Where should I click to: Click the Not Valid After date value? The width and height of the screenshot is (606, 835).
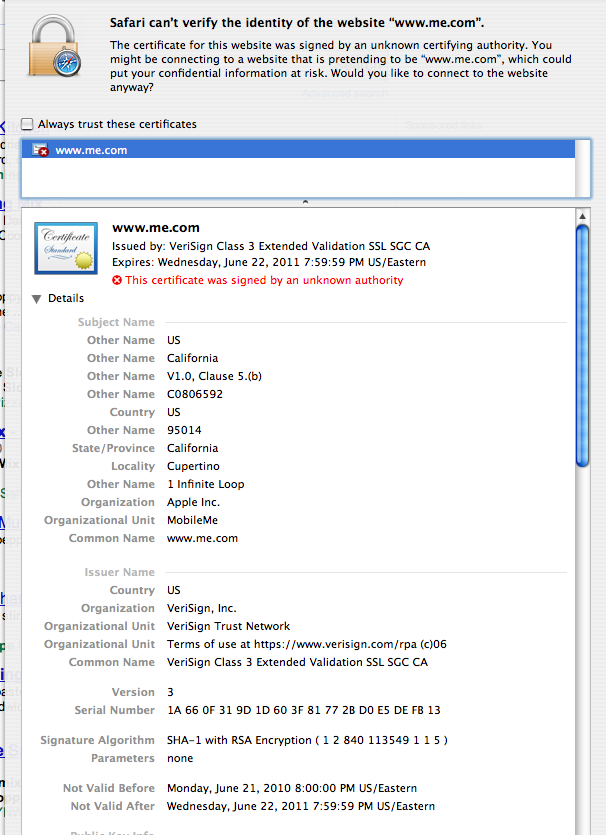coord(301,806)
